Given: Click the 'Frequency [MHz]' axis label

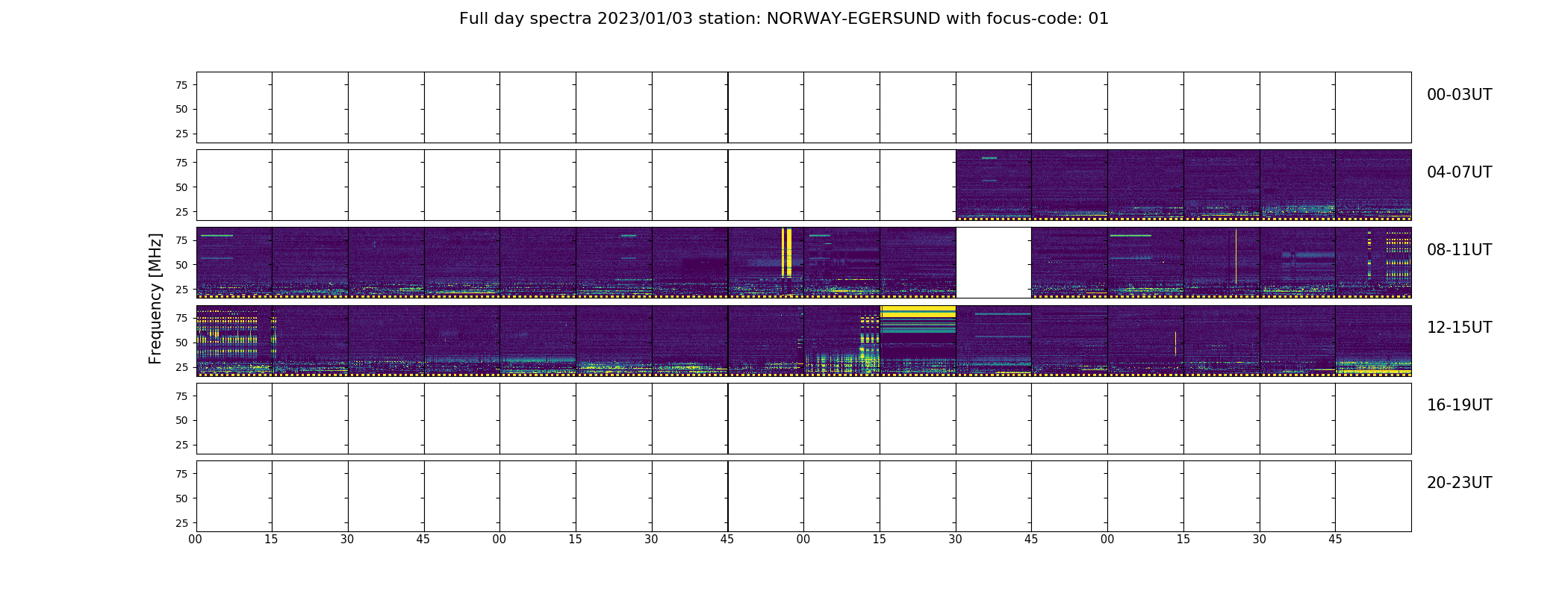Looking at the screenshot, I should point(155,298).
